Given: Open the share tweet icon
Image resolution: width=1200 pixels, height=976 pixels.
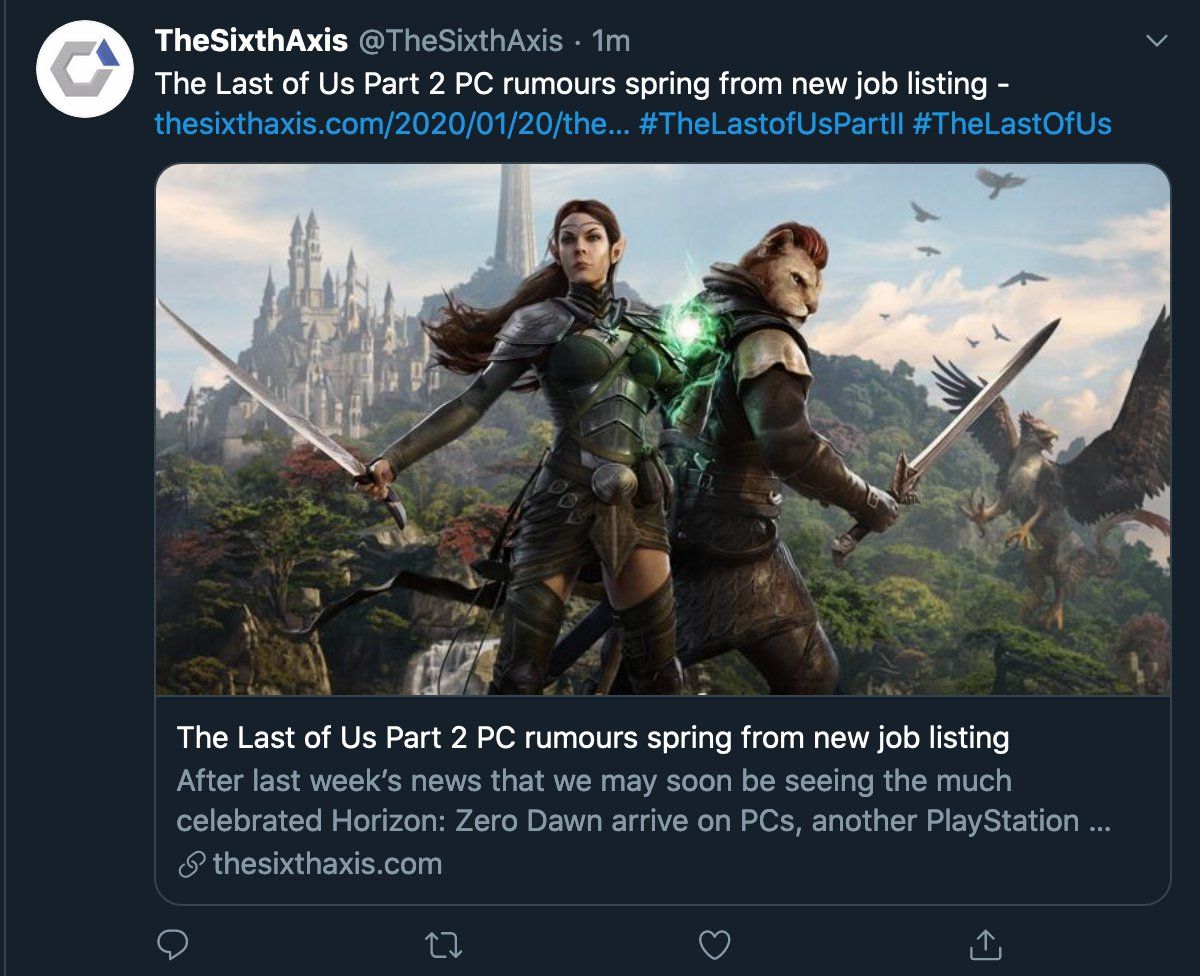Looking at the screenshot, I should pyautogui.click(x=986, y=942).
